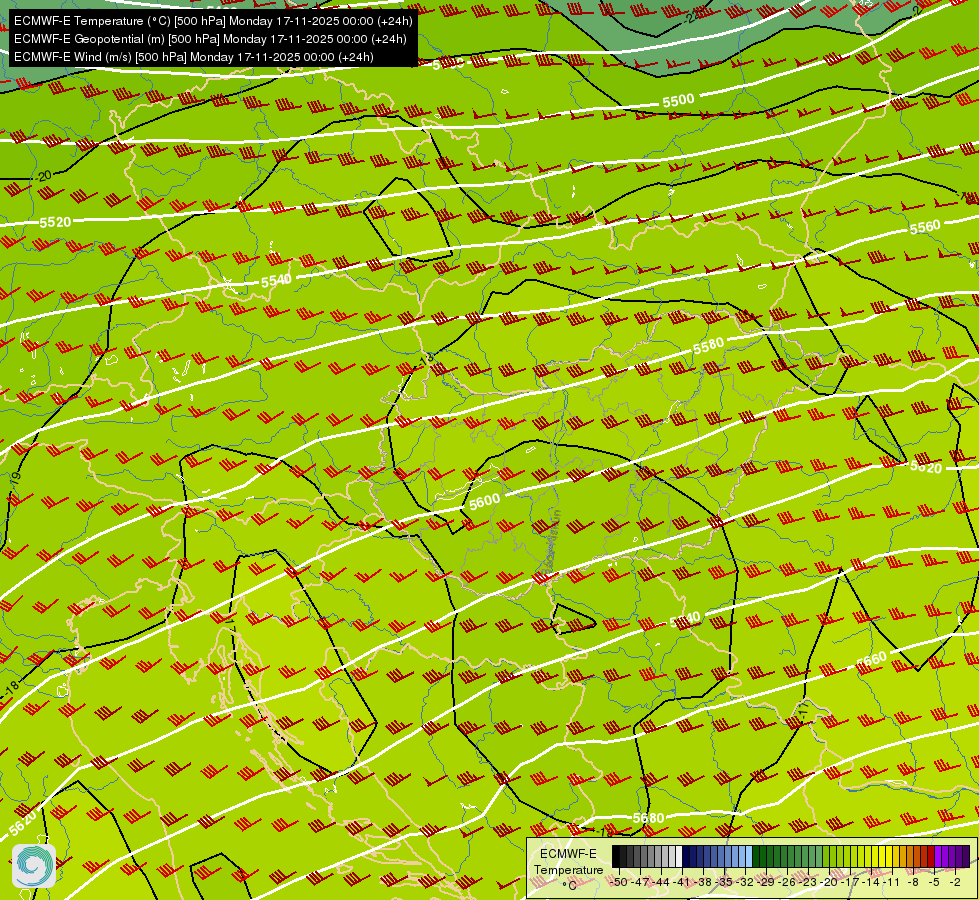
Task: Click the 5580 geopotential contour label
Action: (709, 345)
